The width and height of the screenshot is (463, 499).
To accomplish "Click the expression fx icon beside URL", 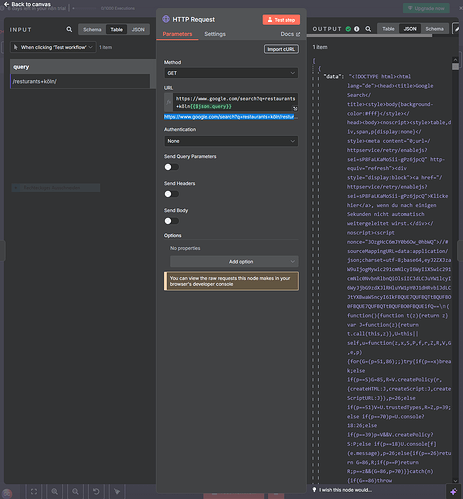I will tap(169, 102).
